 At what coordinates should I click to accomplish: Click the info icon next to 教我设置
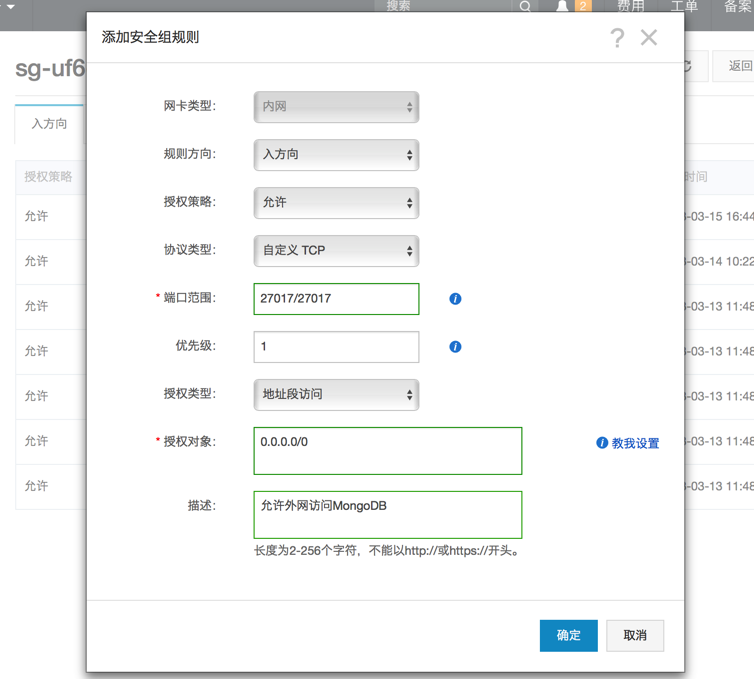coord(602,443)
